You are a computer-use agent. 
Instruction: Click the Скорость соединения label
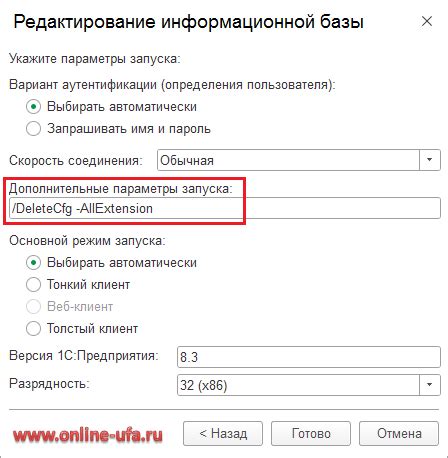click(76, 161)
